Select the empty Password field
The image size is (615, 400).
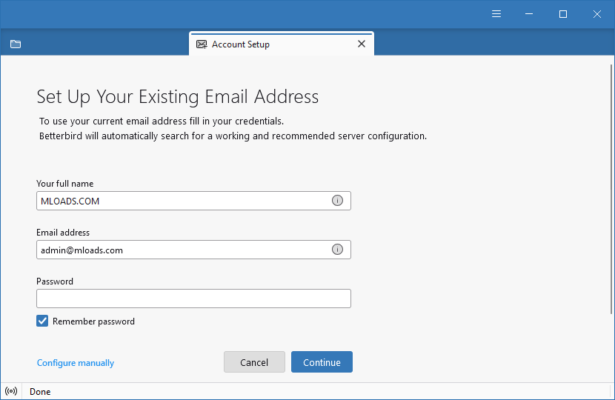coord(193,298)
